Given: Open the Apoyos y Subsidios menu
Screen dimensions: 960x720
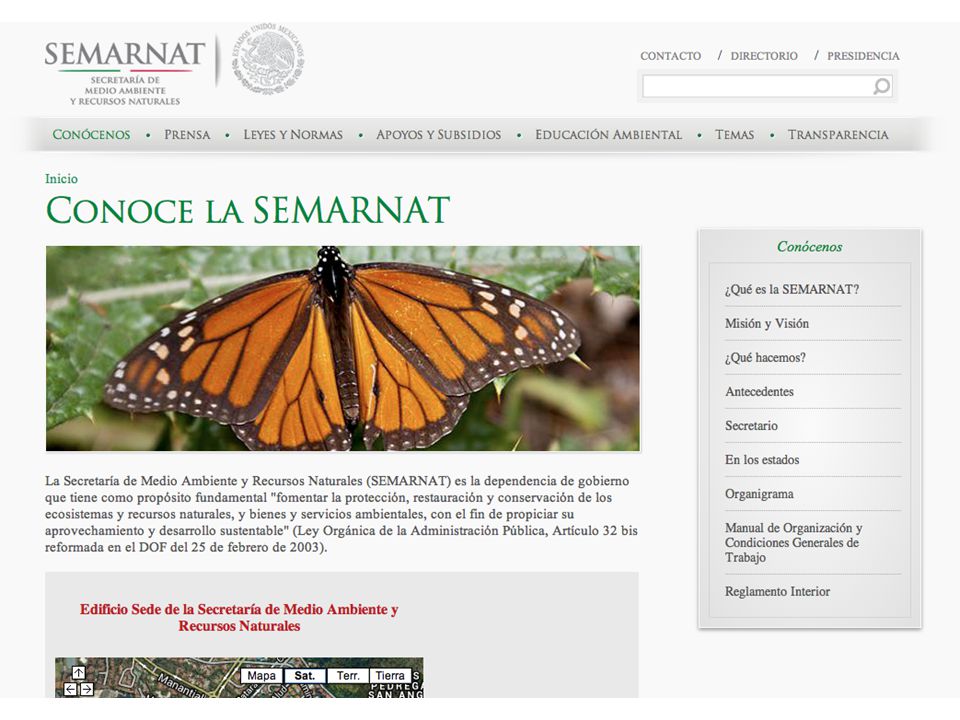Looking at the screenshot, I should pos(438,135).
